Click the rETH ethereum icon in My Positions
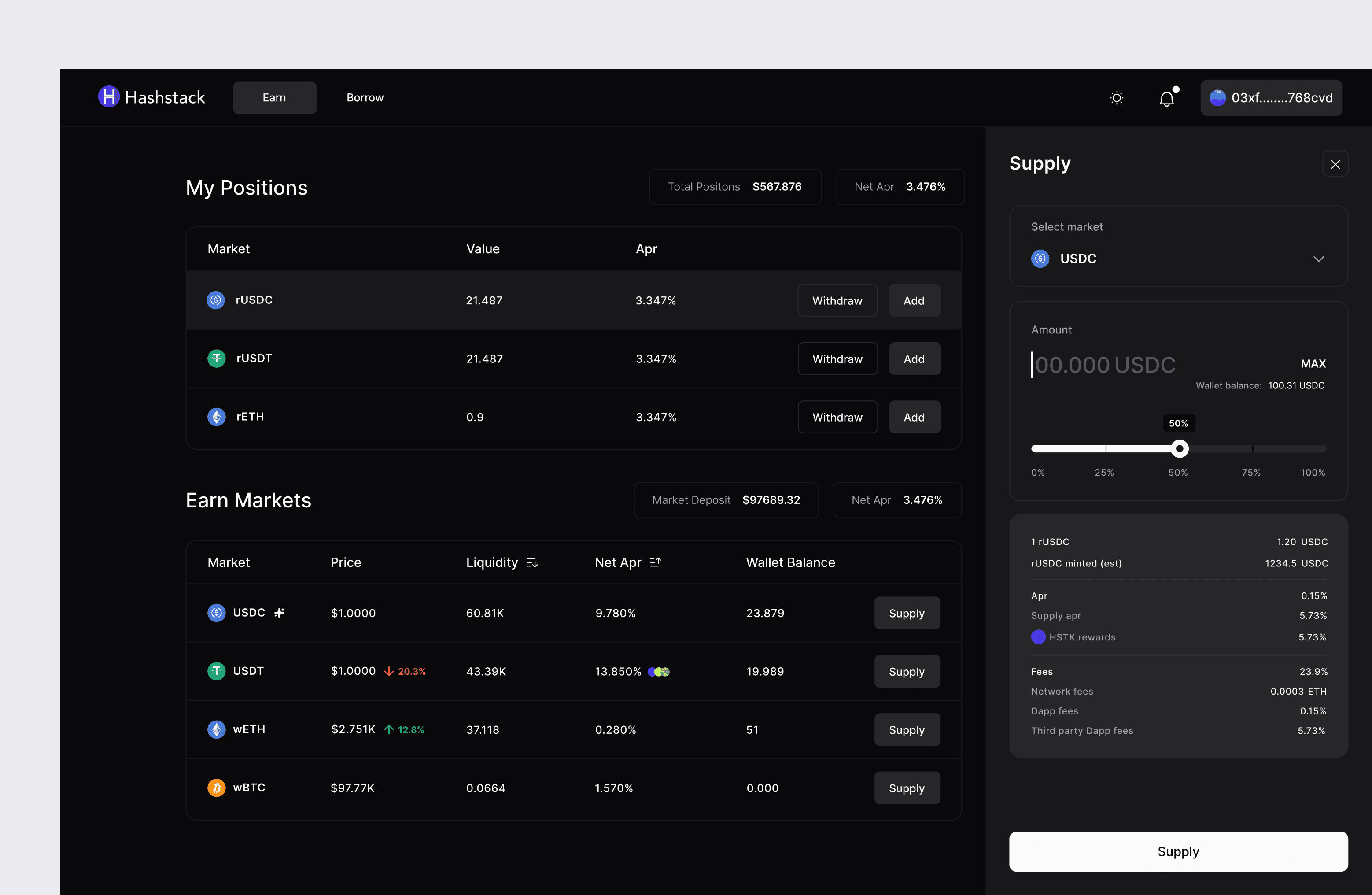 (x=216, y=417)
